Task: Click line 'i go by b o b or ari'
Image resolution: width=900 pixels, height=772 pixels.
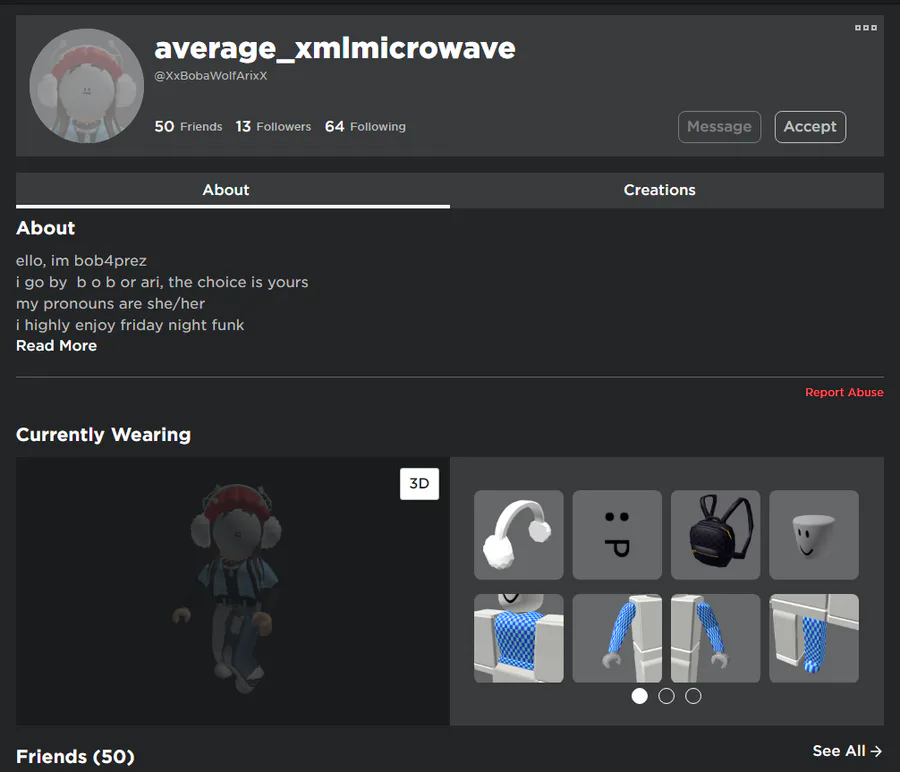Action: pos(162,282)
